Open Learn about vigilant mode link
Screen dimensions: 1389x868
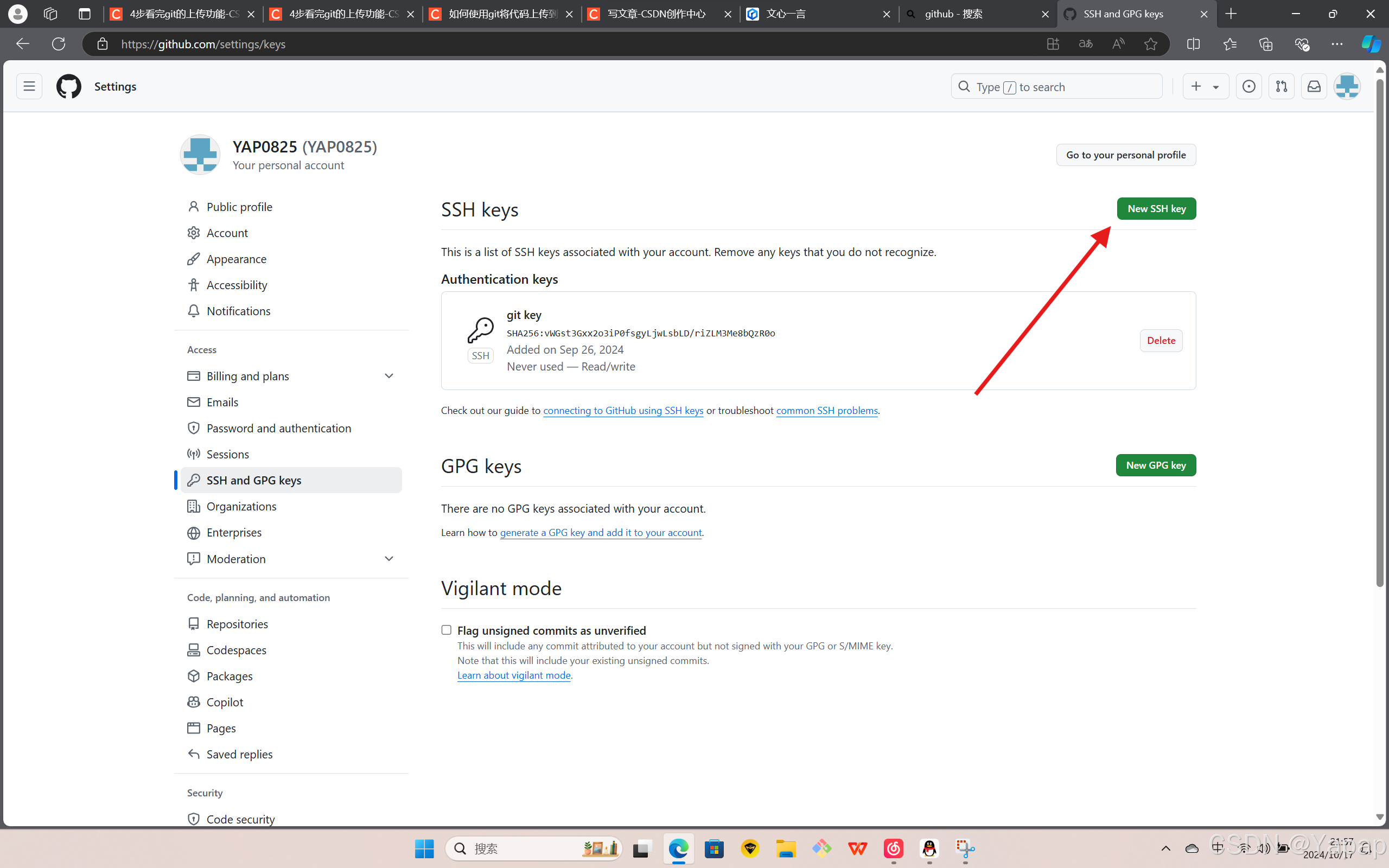tap(514, 675)
